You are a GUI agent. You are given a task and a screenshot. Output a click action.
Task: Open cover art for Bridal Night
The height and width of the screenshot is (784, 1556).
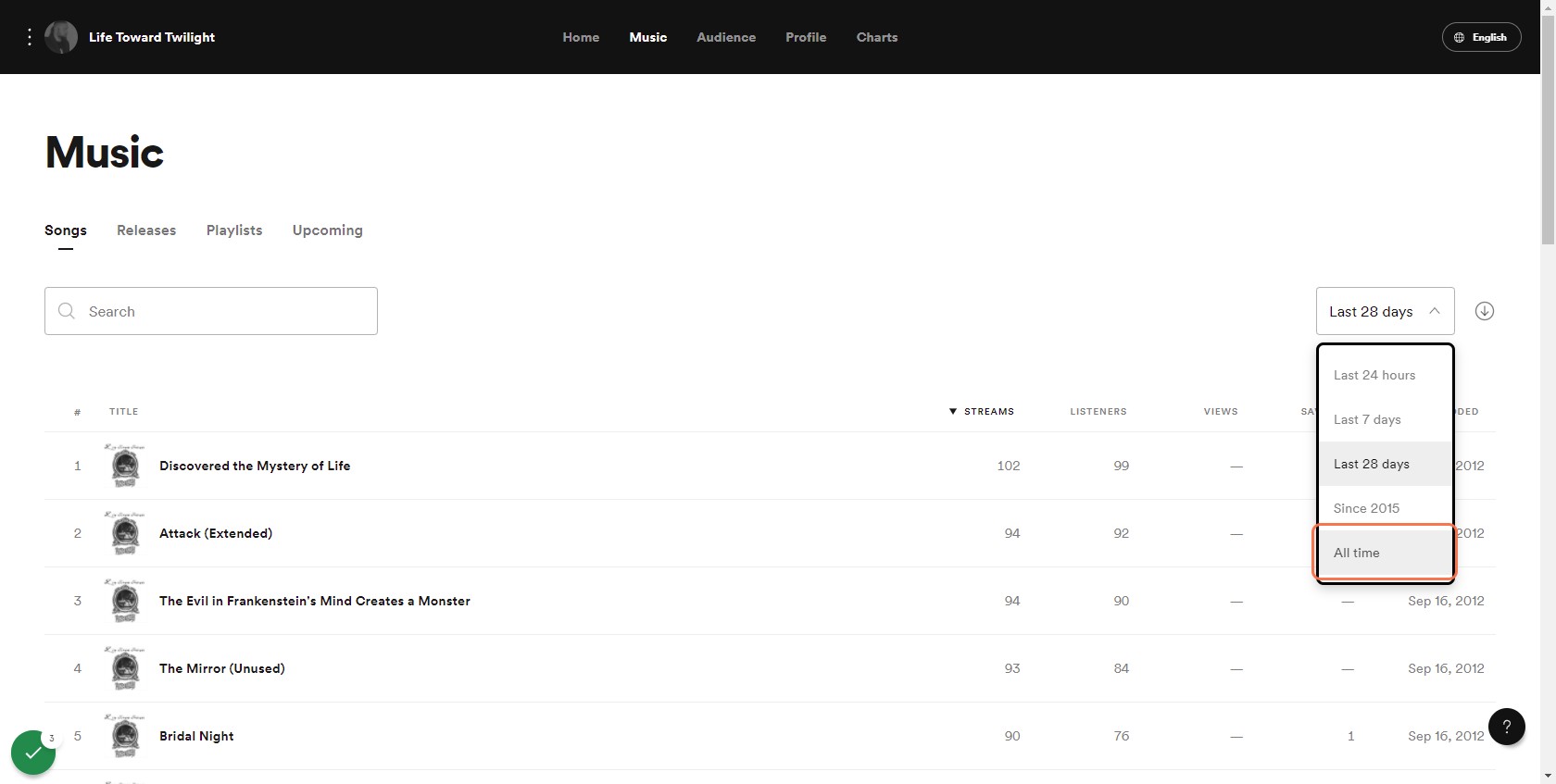(x=125, y=736)
